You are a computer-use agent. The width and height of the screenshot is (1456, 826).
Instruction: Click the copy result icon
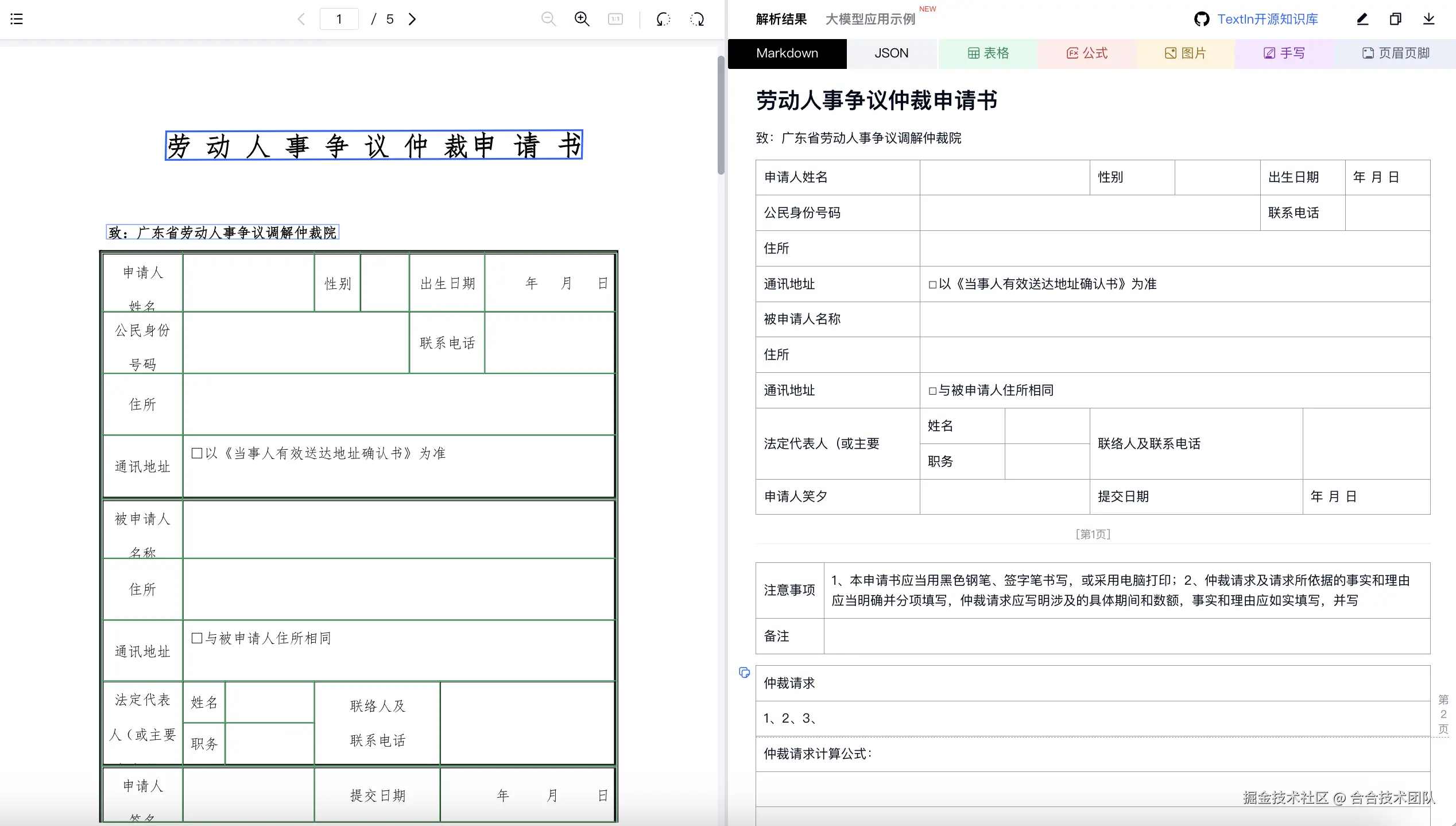click(1395, 19)
